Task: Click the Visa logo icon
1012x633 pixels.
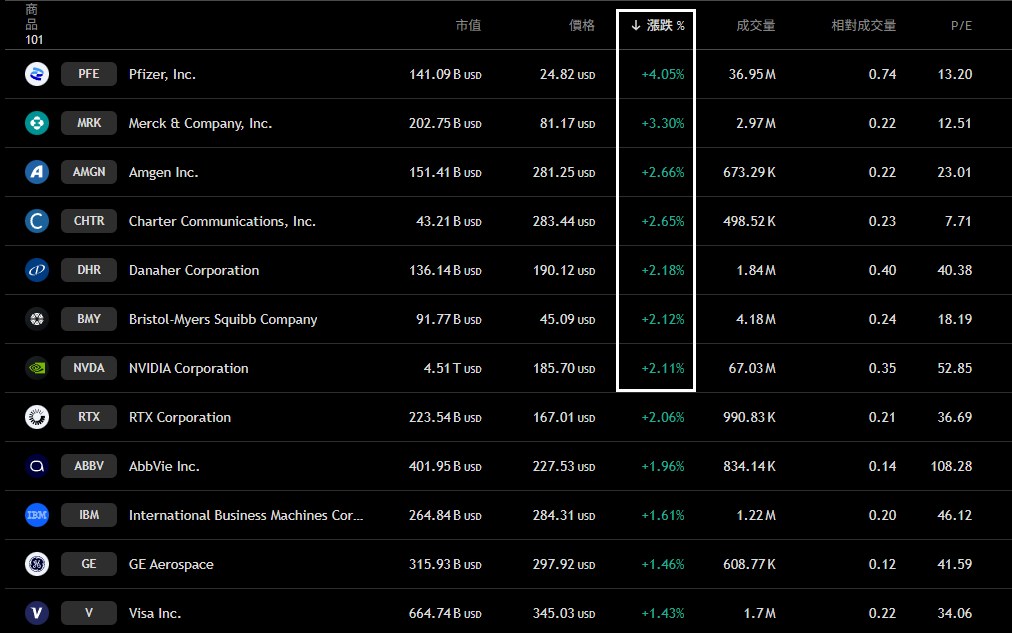Action: (37, 613)
